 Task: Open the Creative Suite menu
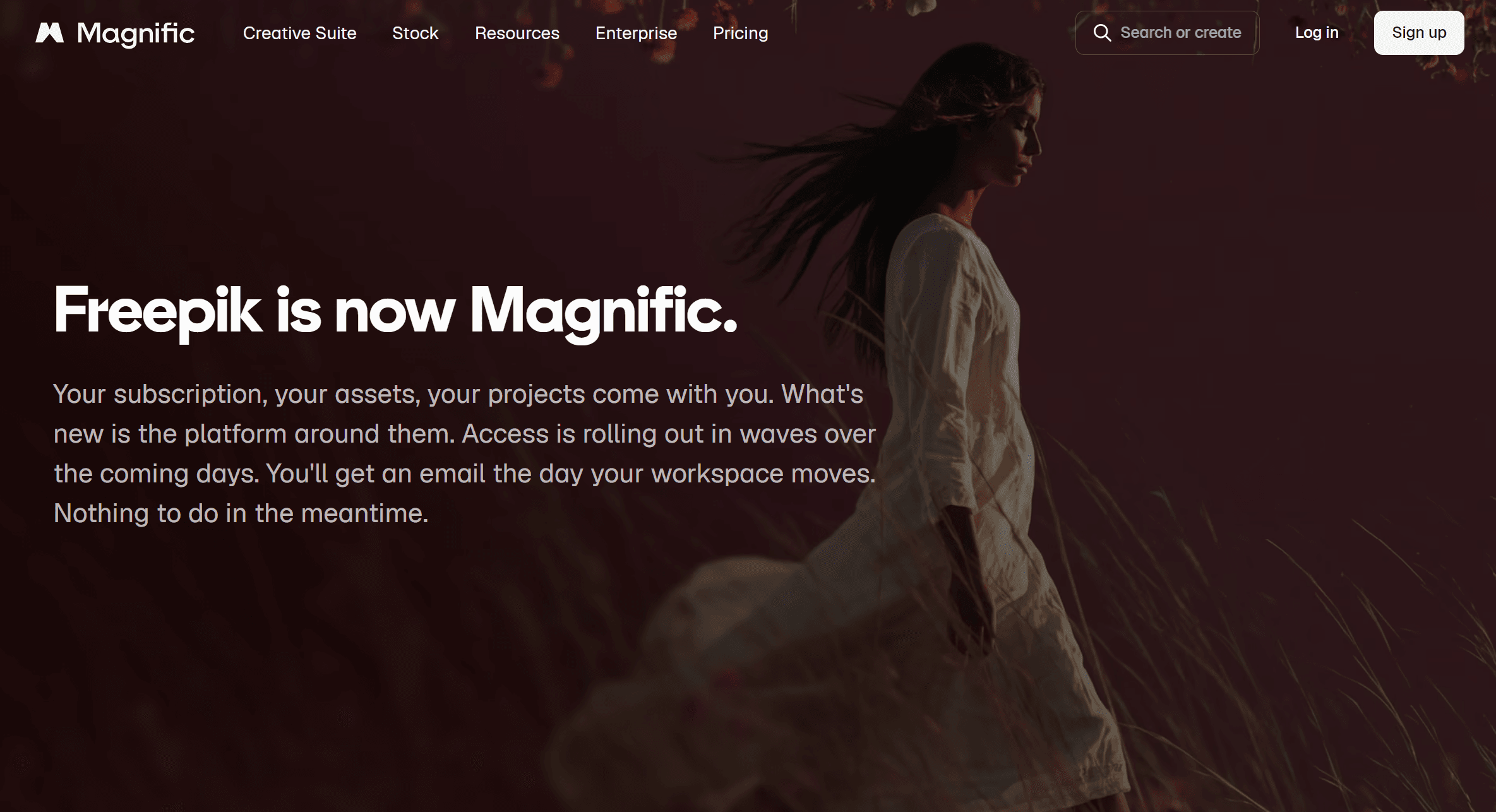tap(300, 33)
